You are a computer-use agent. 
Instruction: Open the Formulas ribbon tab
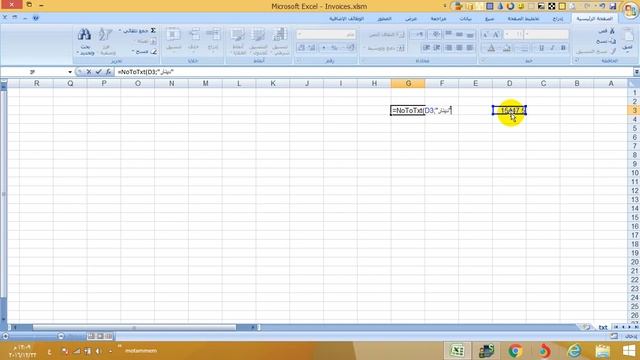pos(490,19)
